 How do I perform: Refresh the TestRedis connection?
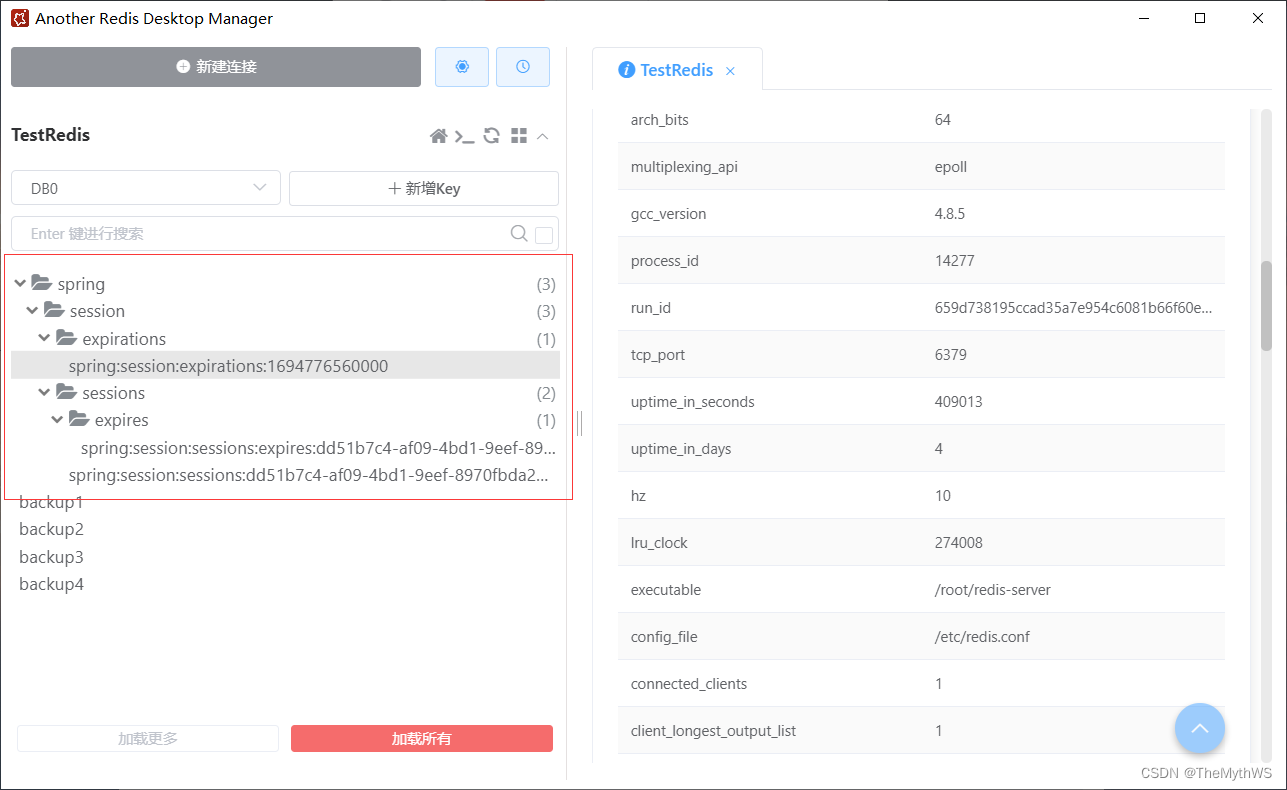coord(491,136)
